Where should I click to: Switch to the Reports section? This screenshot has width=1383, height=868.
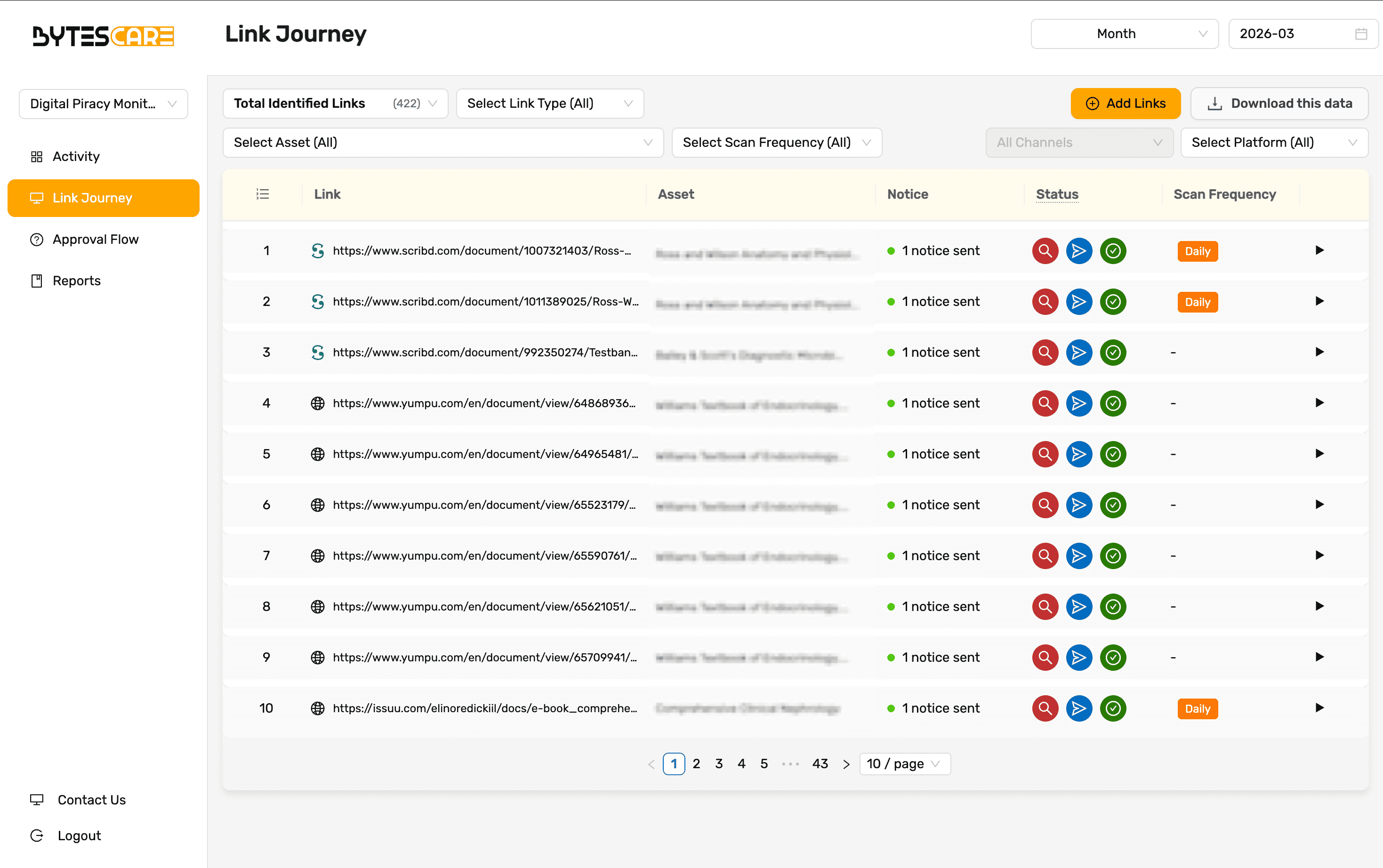point(76,281)
